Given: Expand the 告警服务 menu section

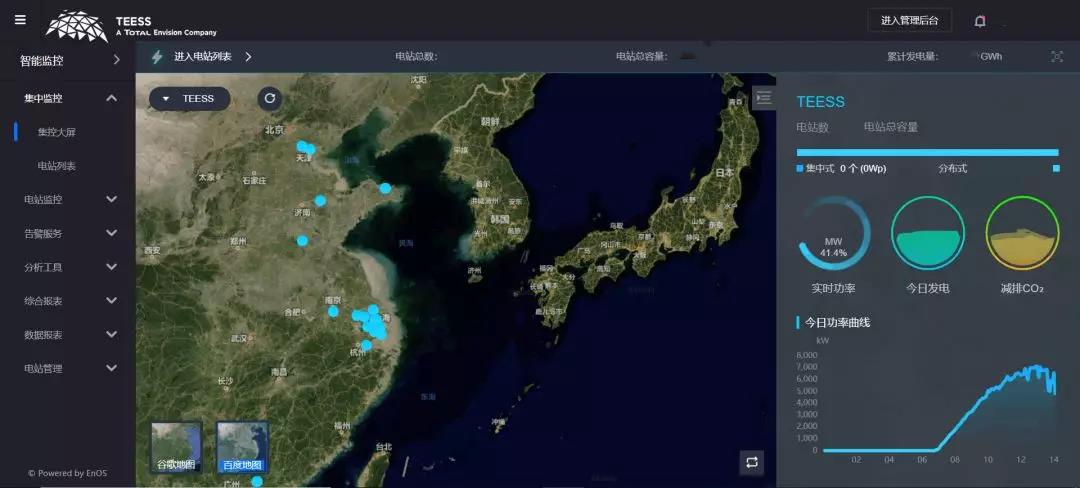Looking at the screenshot, I should point(70,233).
